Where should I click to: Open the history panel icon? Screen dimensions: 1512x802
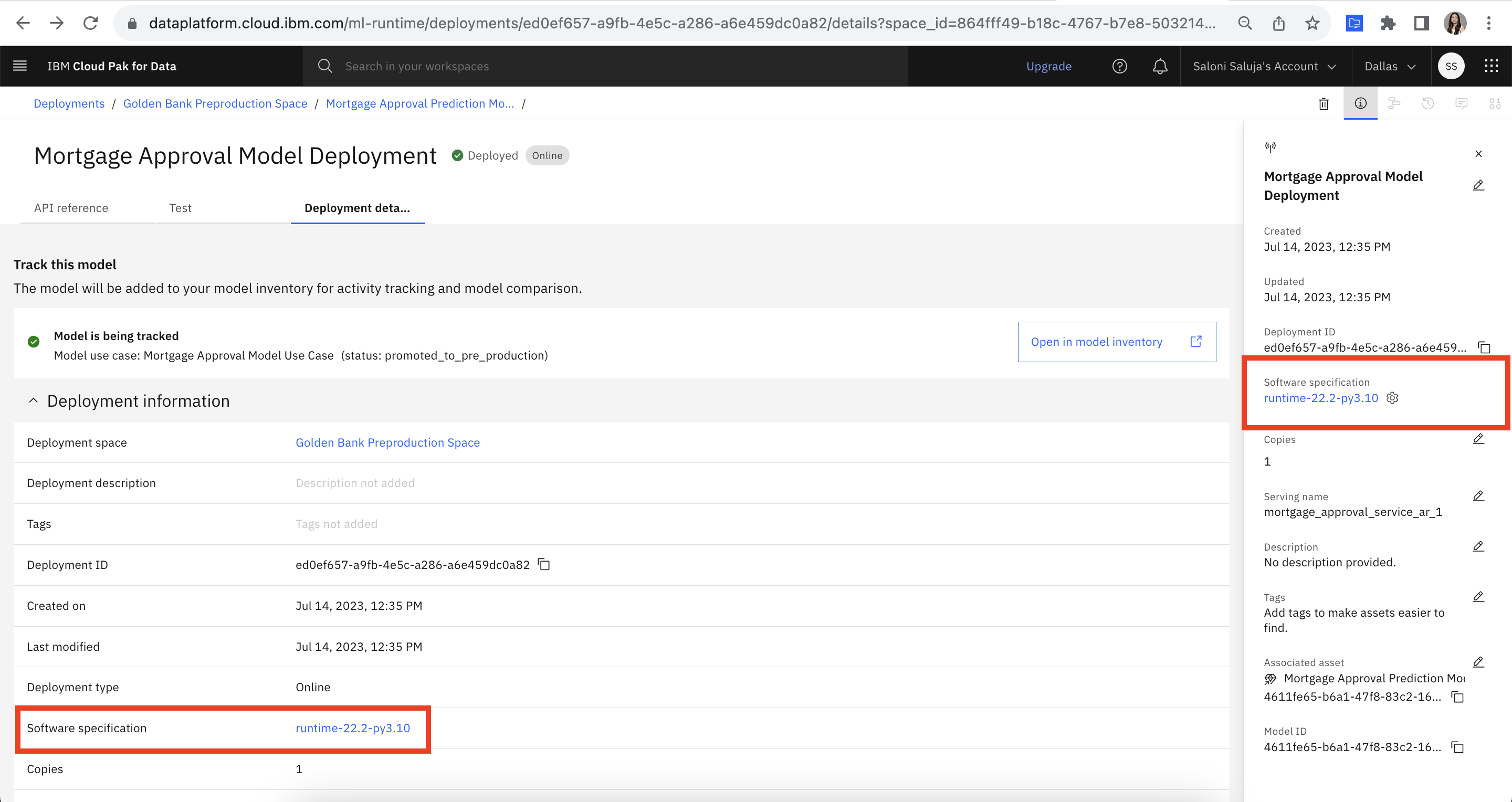1428,103
